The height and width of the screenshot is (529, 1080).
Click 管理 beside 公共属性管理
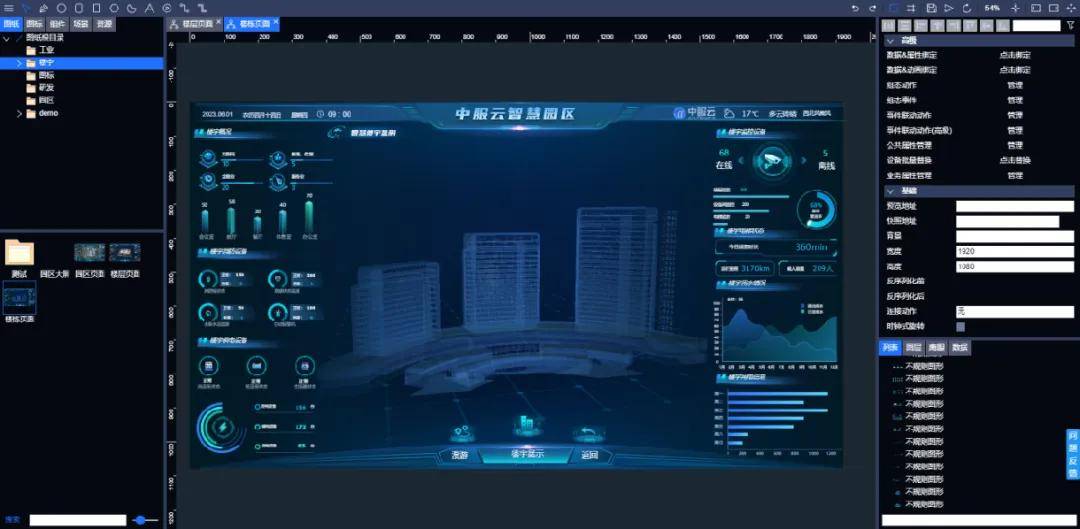1015,145
